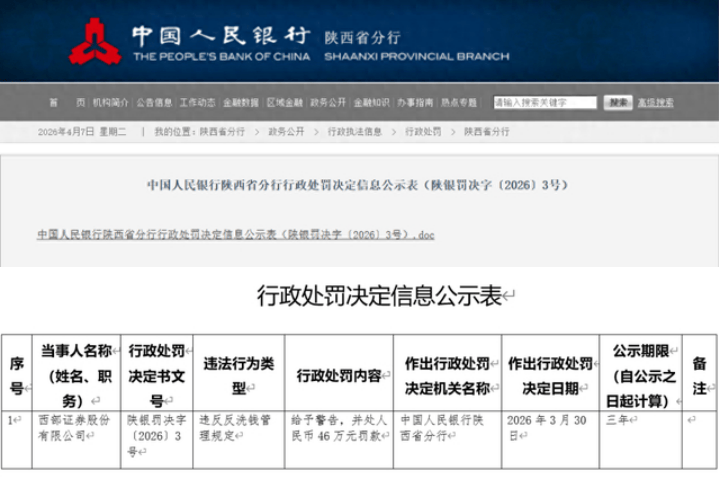Open the 工作动态 menu item
Image resolution: width=719 pixels, height=482 pixels.
tap(197, 103)
